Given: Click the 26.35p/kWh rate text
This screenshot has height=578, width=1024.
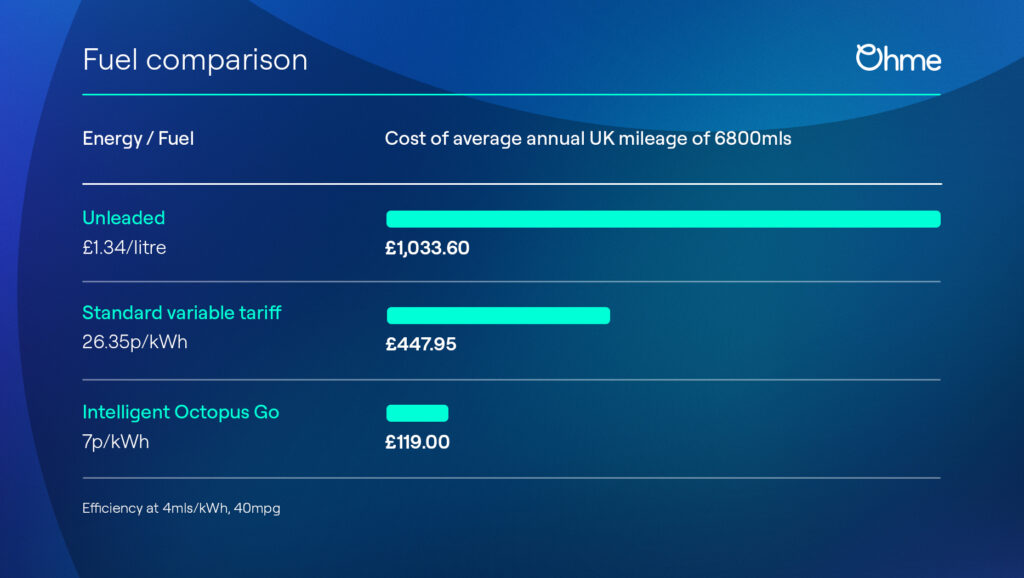Looking at the screenshot, I should [x=135, y=342].
